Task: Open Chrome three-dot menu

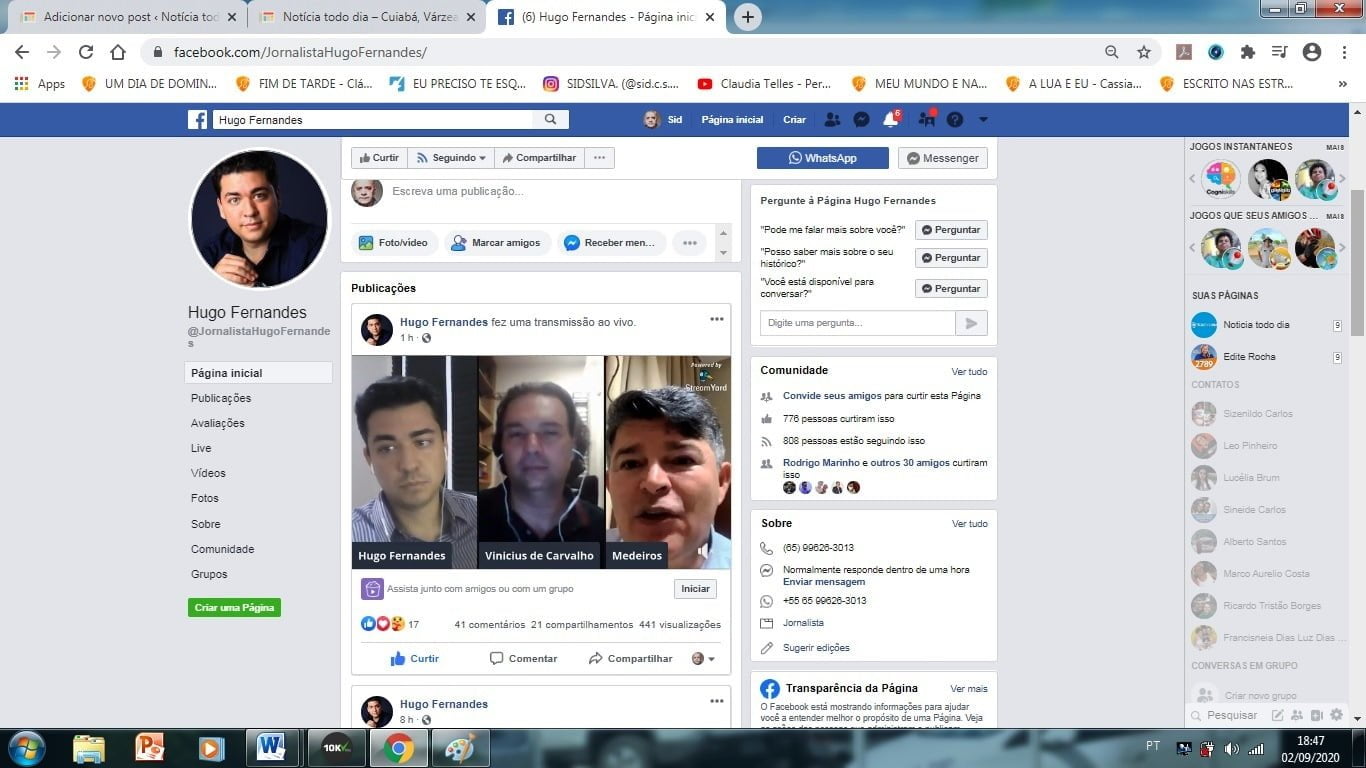Action: [x=1344, y=52]
